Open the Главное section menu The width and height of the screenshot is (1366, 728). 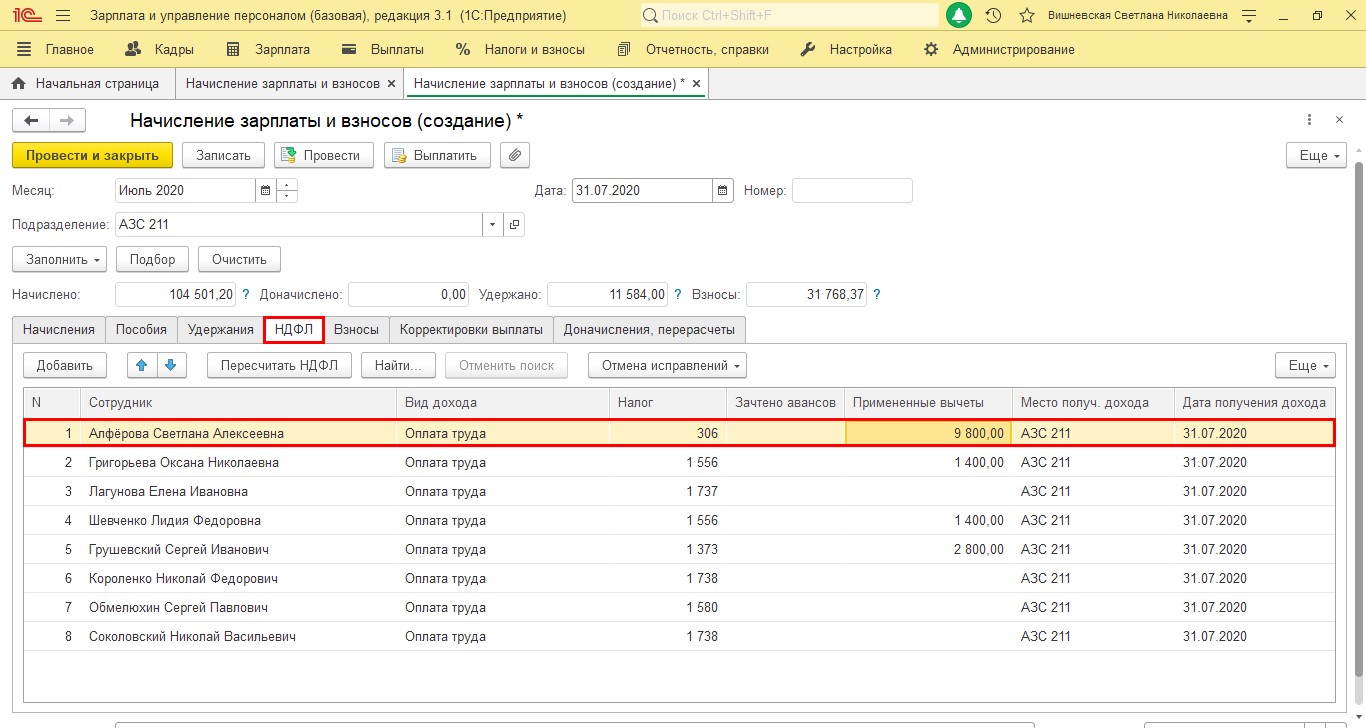pos(56,49)
